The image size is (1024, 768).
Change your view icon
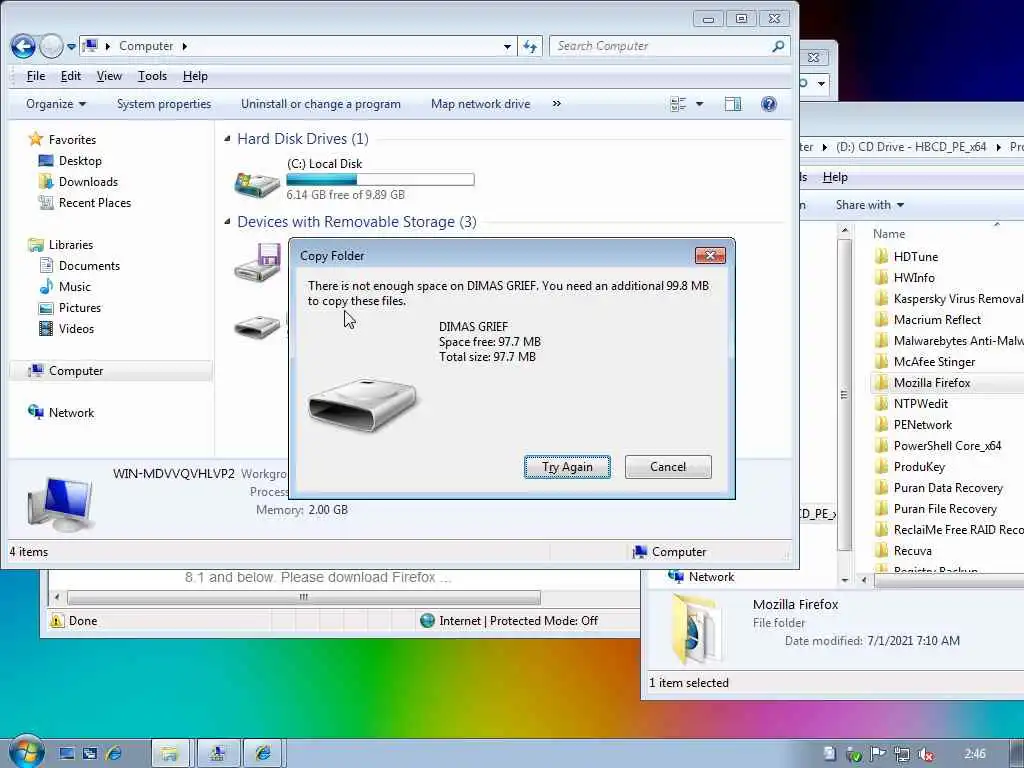(x=679, y=104)
